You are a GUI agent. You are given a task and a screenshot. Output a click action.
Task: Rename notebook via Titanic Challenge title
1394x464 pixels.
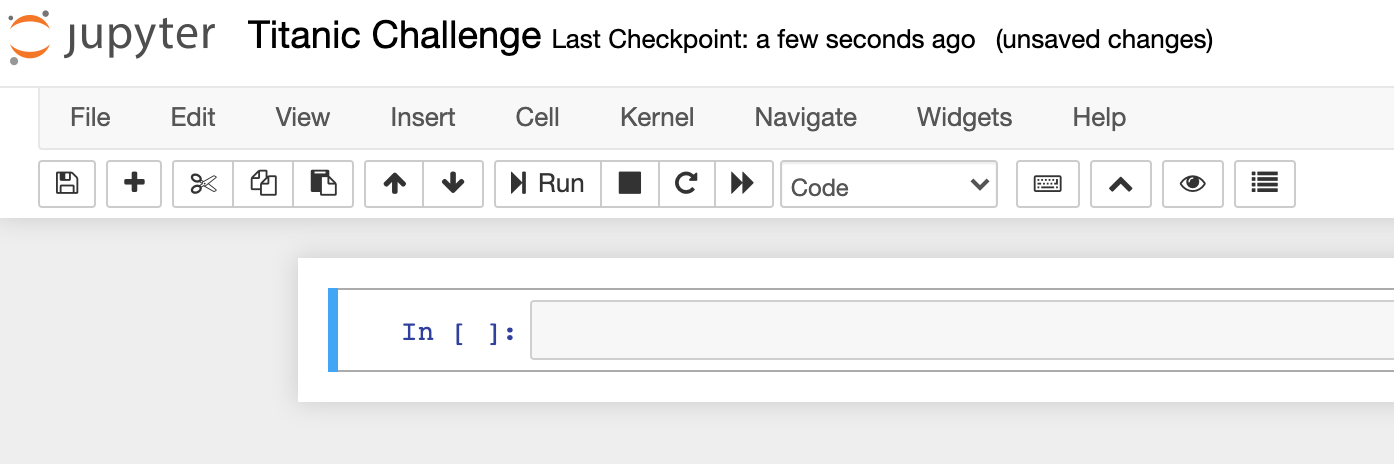[x=394, y=37]
